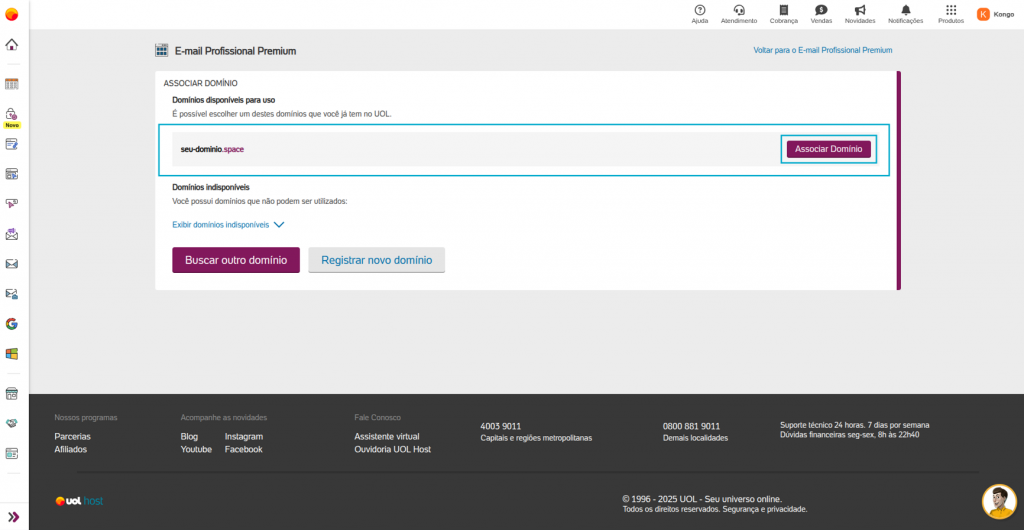1024x530 pixels.
Task: Open Vendas sales bubble icon
Action: 821,14
